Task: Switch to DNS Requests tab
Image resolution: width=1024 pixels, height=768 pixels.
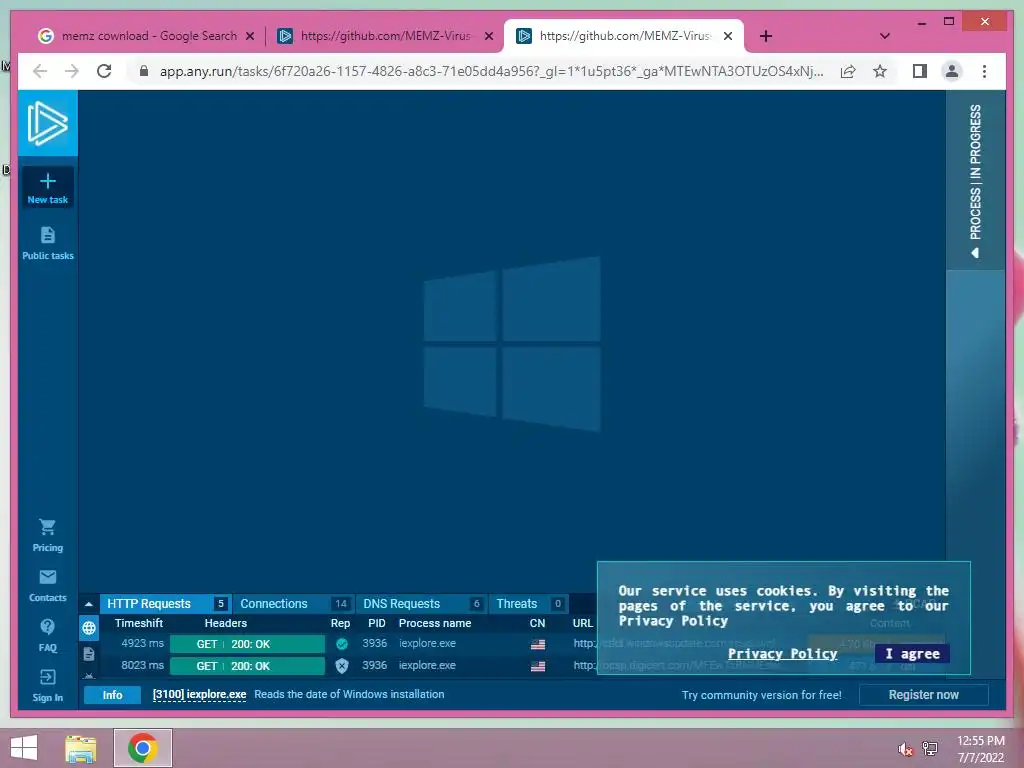Action: 421,604
